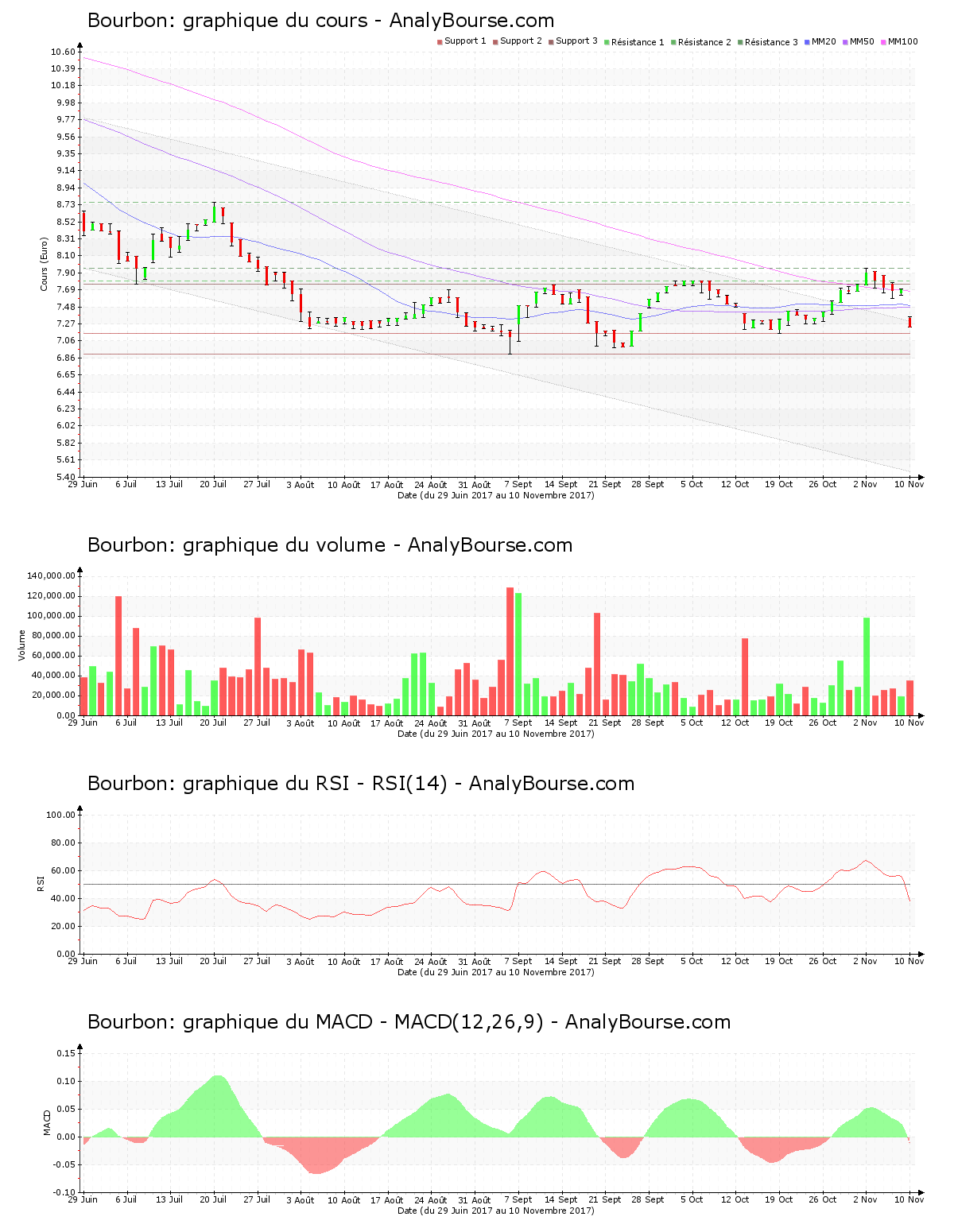Click the date range caption under volume chart
This screenshot has height=1232, width=954.
click(x=496, y=734)
